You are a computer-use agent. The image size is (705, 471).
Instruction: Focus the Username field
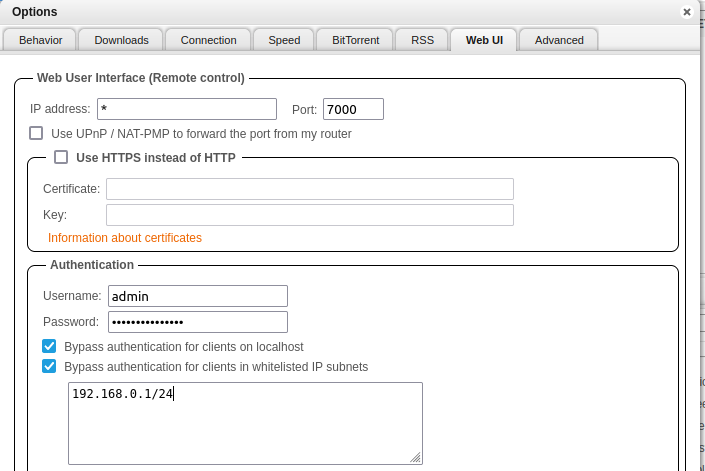point(197,296)
